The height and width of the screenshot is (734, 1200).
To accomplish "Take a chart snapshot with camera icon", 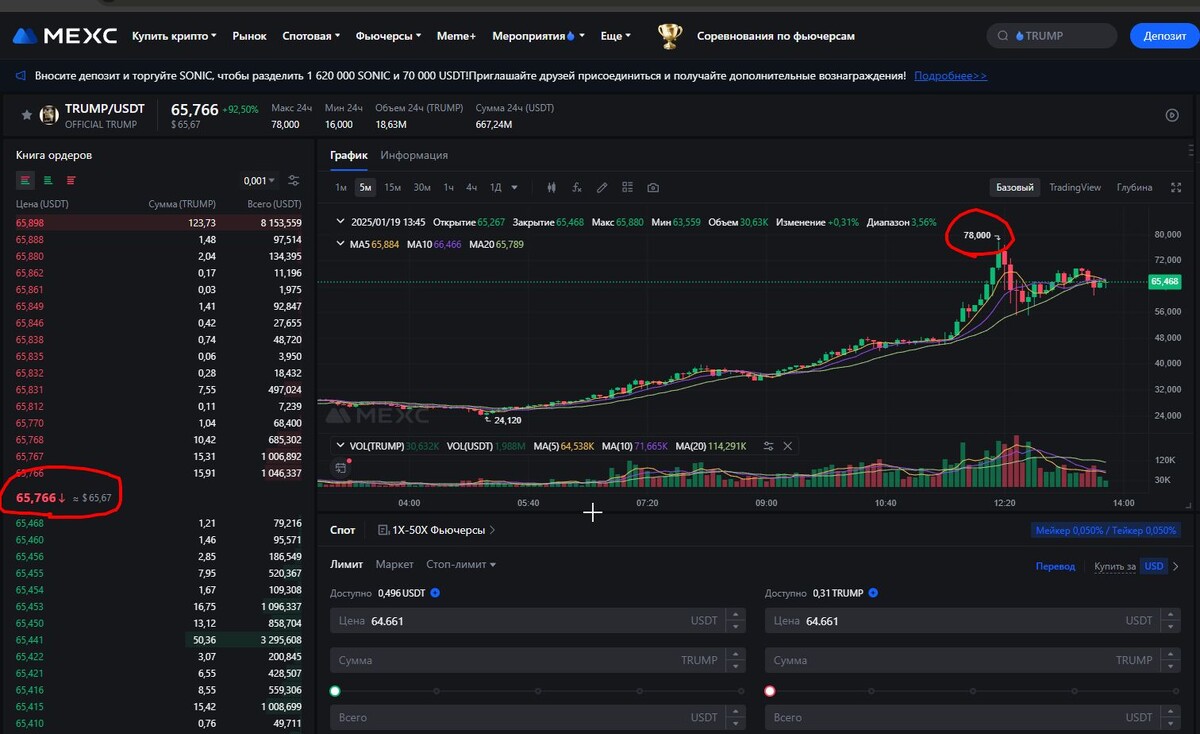I will [x=653, y=187].
